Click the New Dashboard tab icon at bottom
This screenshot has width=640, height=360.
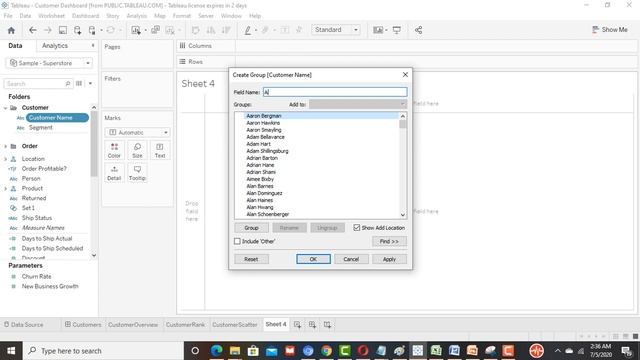312,325
